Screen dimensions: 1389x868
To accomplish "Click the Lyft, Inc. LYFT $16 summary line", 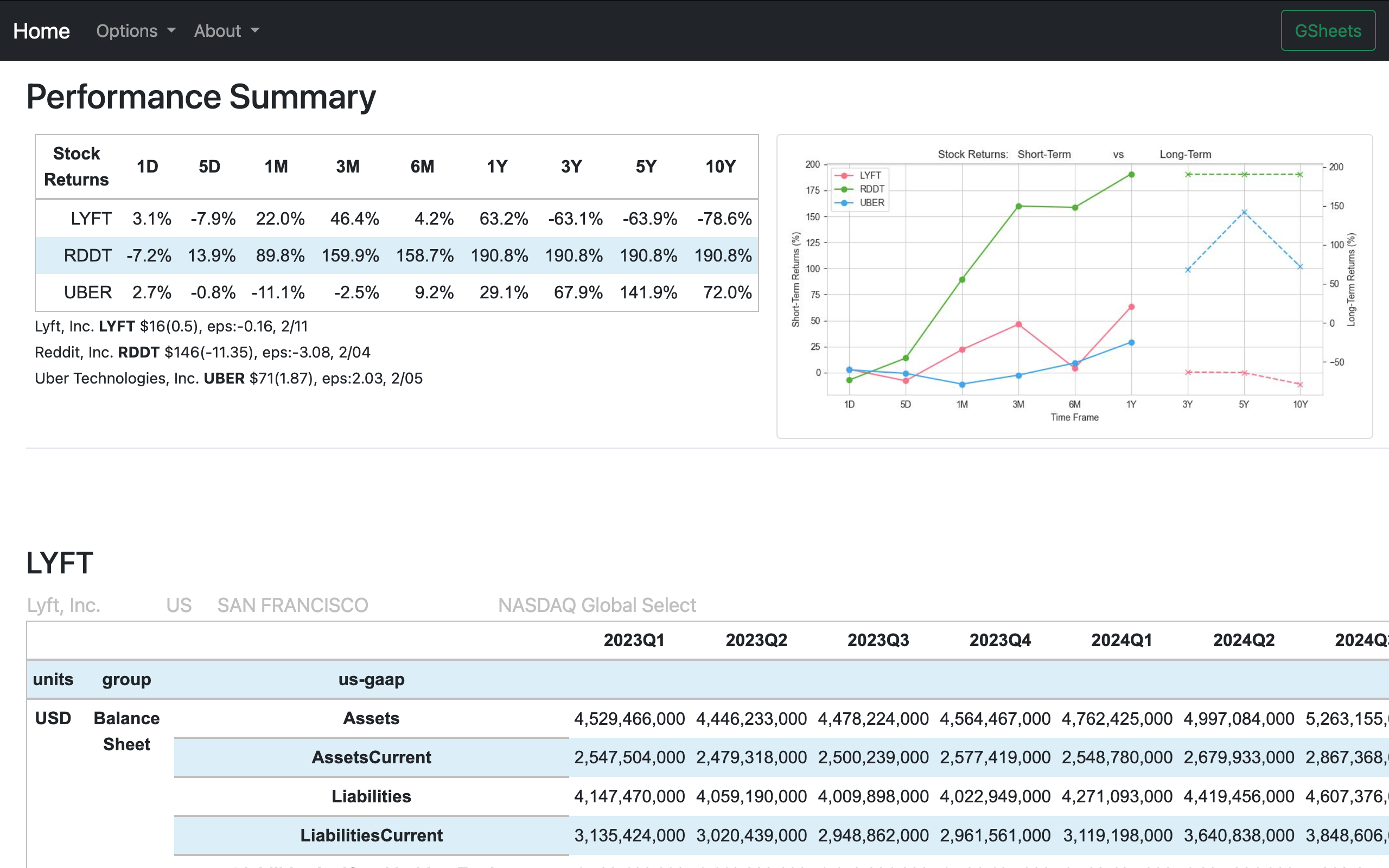I will (x=171, y=327).
